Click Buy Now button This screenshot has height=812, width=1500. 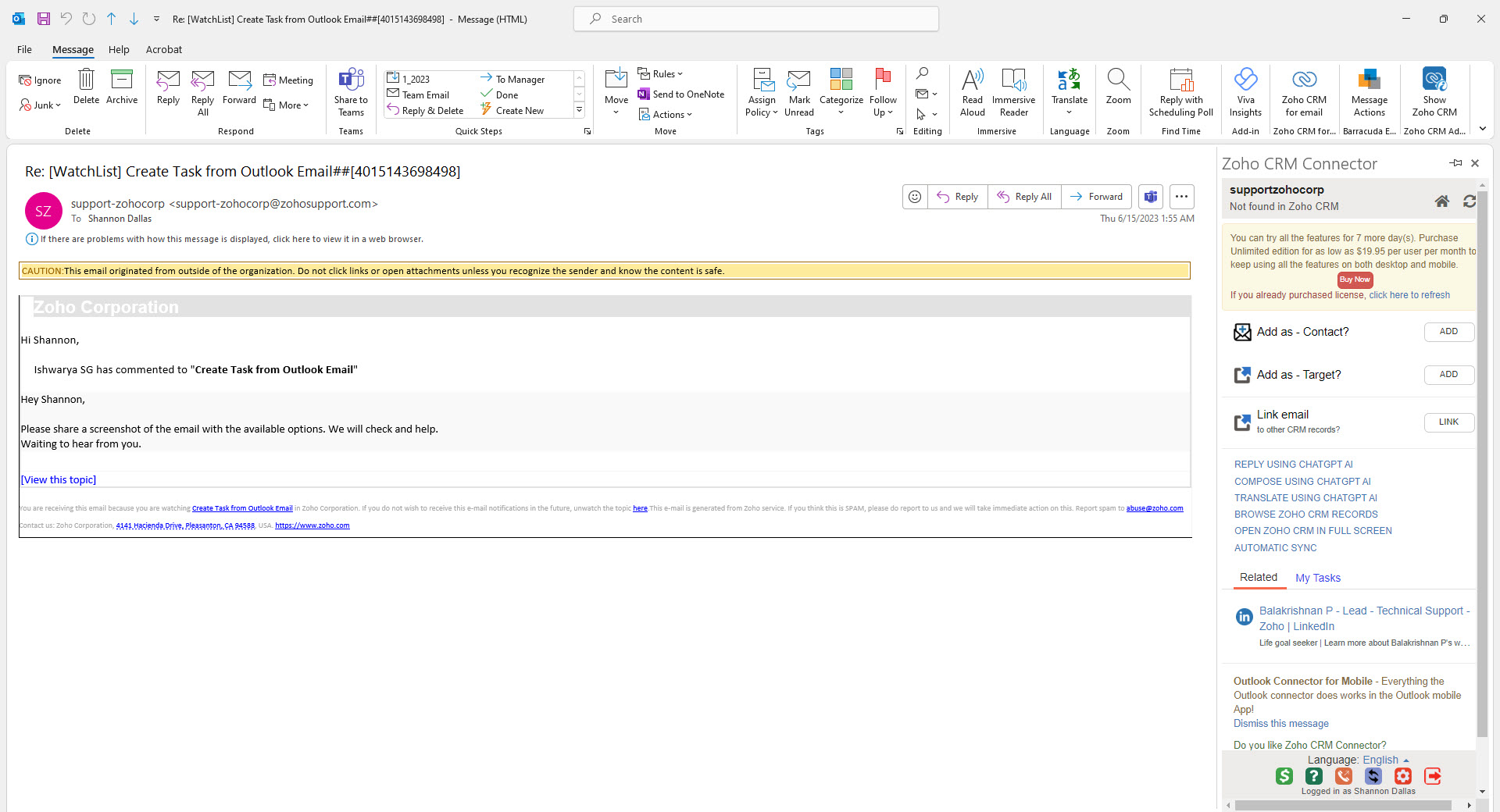pyautogui.click(x=1355, y=280)
